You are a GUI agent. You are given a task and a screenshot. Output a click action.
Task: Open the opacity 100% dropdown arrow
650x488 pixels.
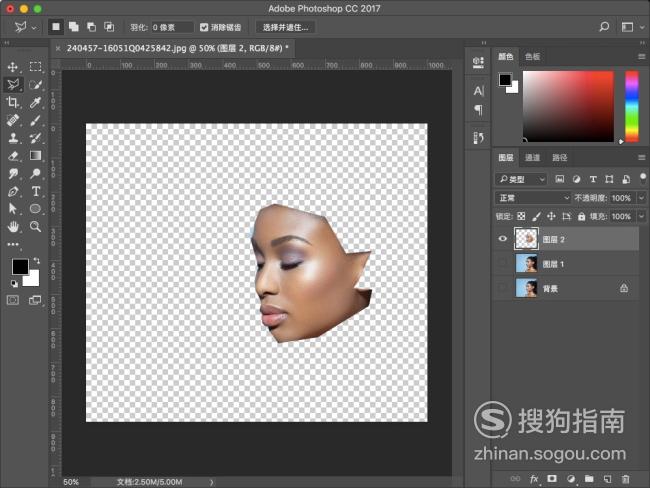click(x=641, y=198)
